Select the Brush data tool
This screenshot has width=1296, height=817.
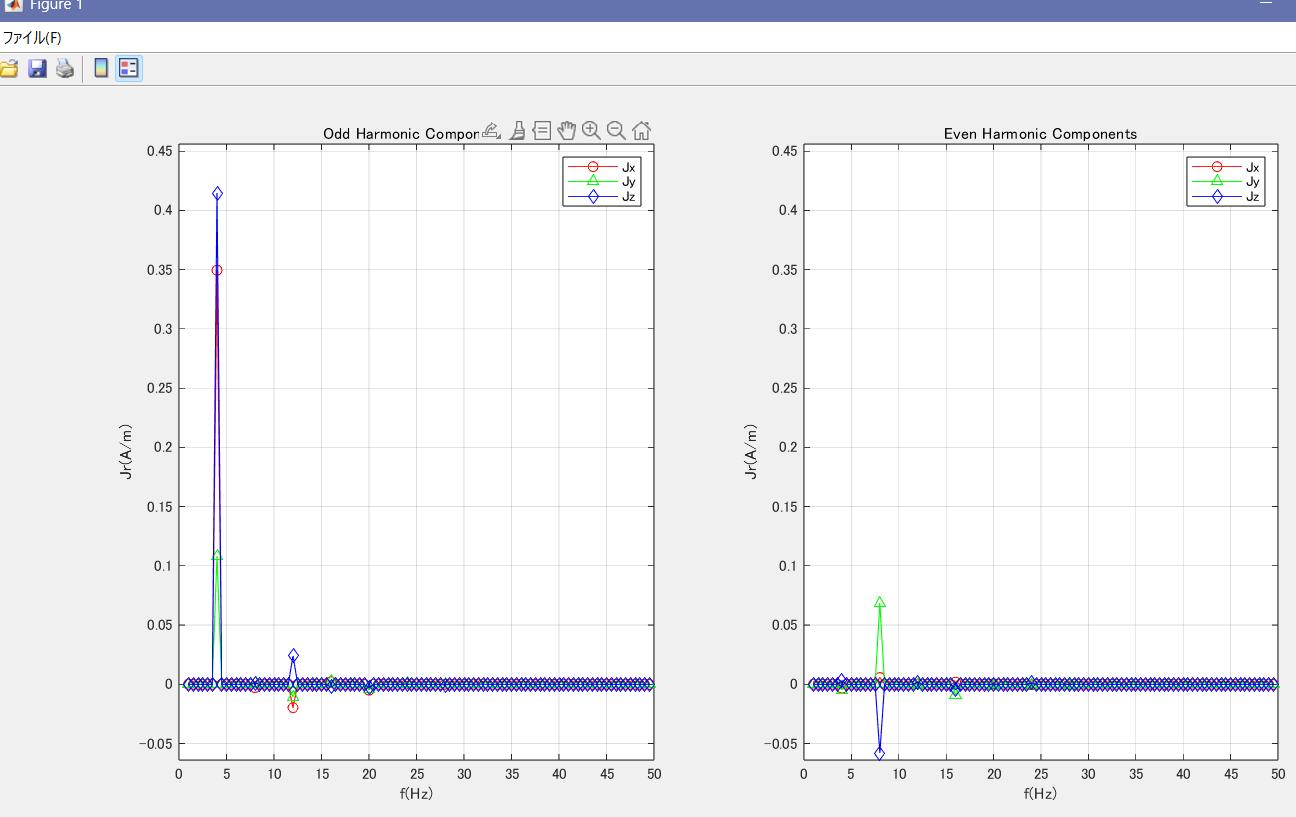(517, 130)
